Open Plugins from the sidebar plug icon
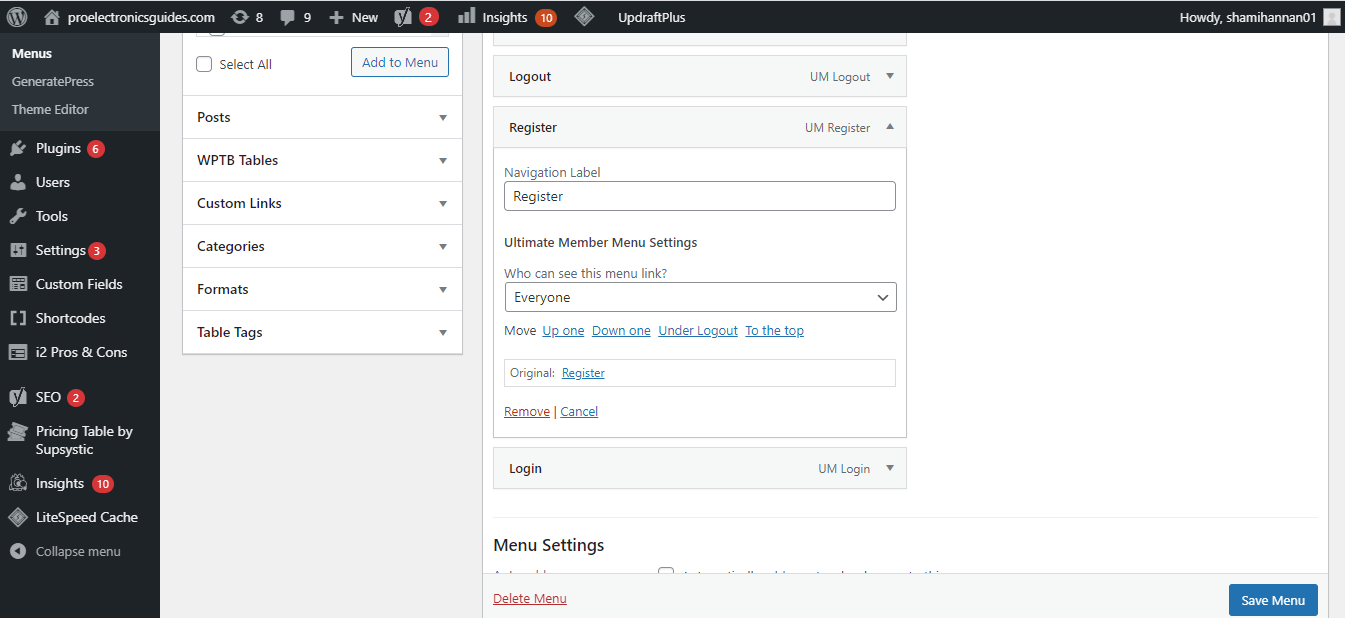 (x=18, y=148)
